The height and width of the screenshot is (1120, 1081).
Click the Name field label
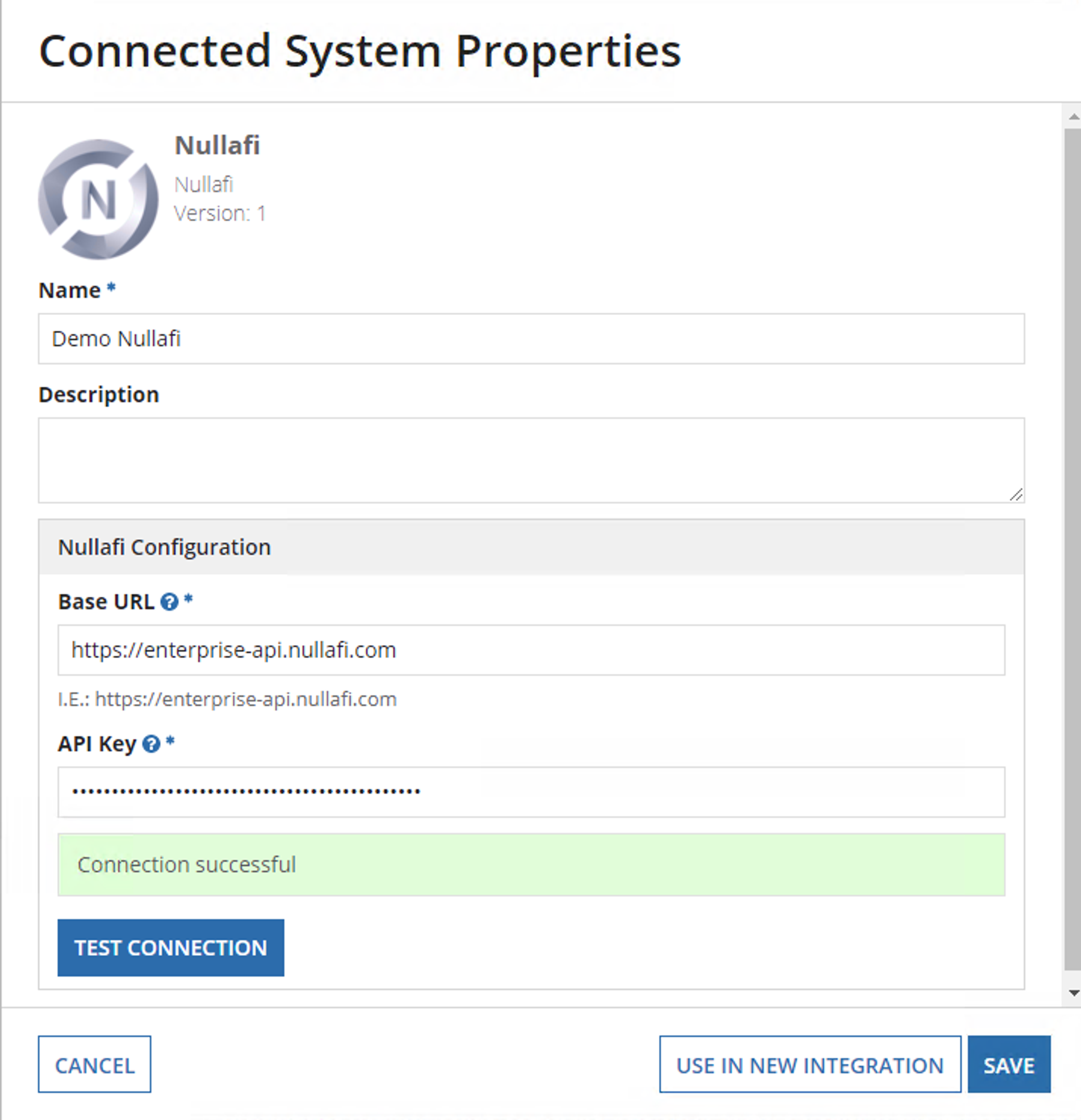click(x=70, y=290)
